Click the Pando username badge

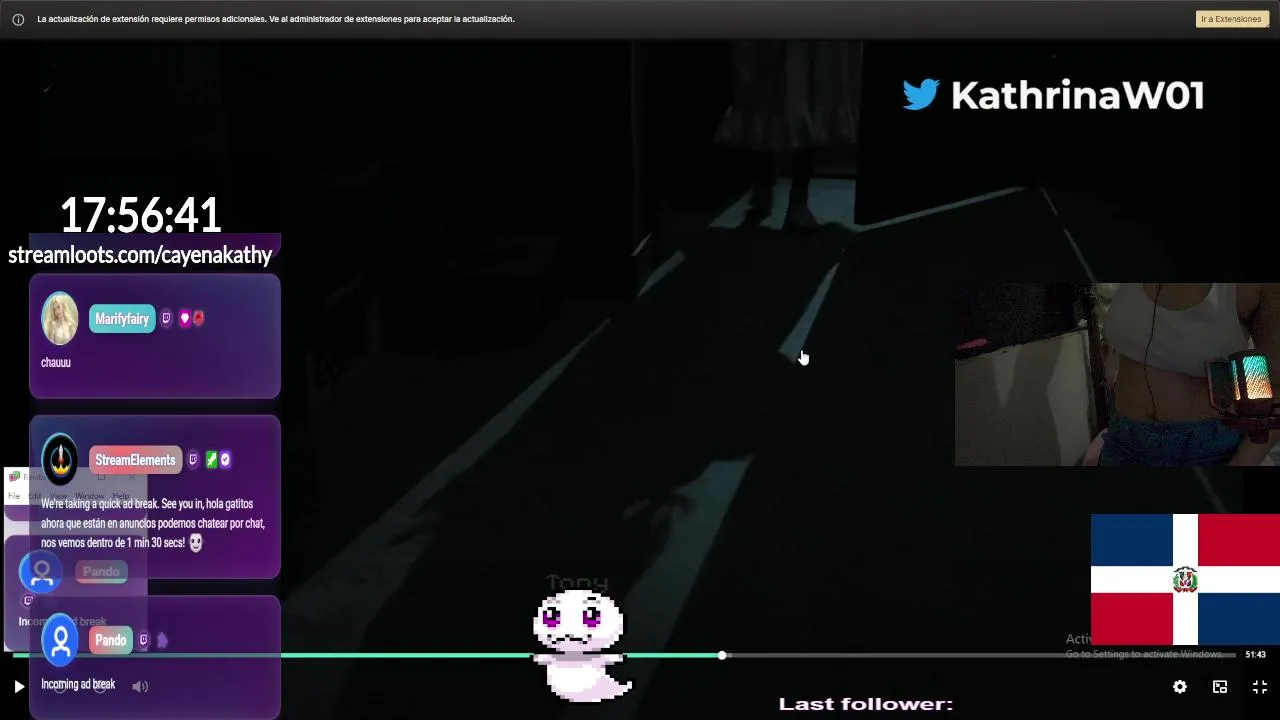111,640
